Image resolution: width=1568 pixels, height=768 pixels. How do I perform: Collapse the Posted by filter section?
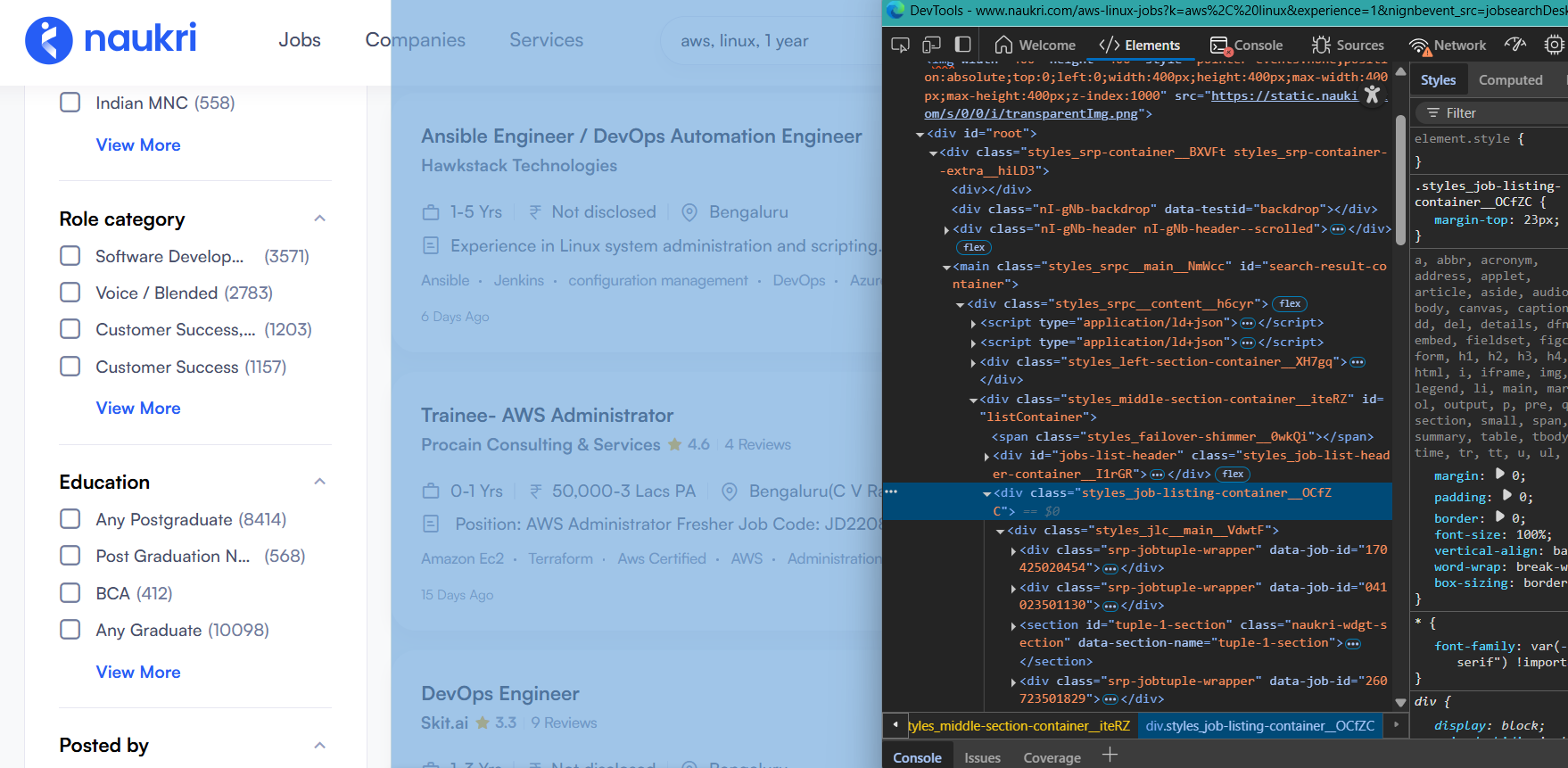[320, 745]
